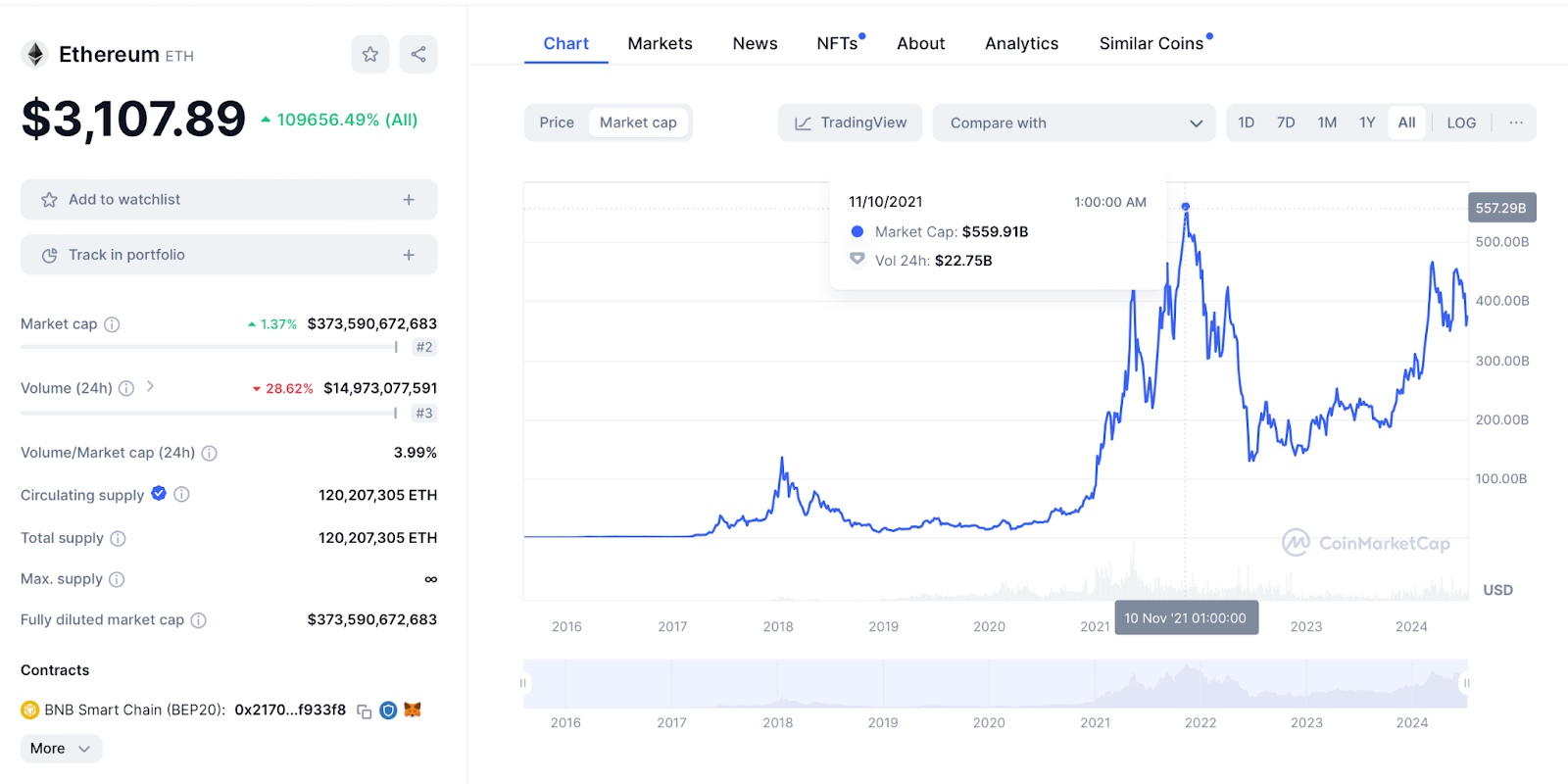1568x784 pixels.
Task: Click the $373,590,672,683 market cap value
Action: pyautogui.click(x=372, y=324)
